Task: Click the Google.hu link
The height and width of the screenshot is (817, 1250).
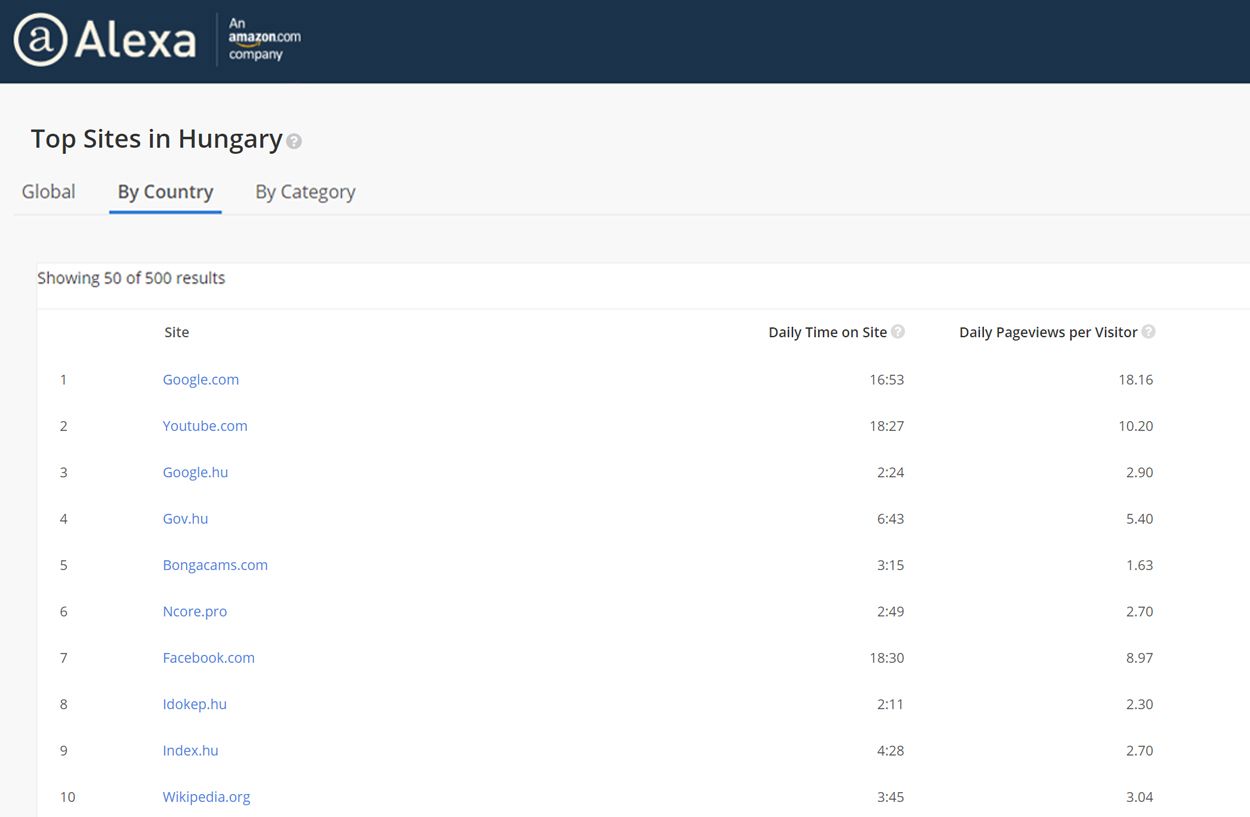Action: coord(195,473)
